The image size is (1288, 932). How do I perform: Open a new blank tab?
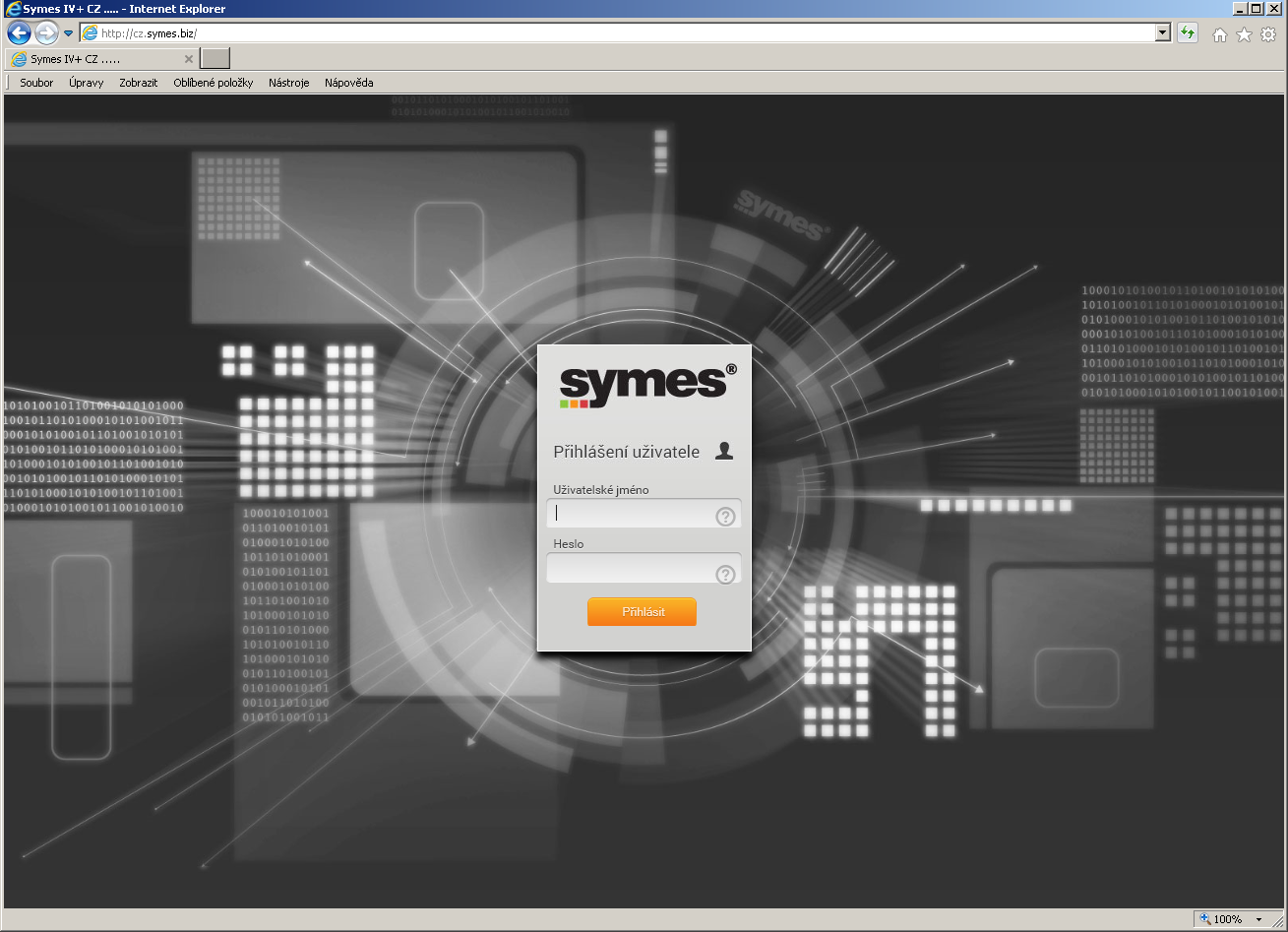(x=215, y=58)
